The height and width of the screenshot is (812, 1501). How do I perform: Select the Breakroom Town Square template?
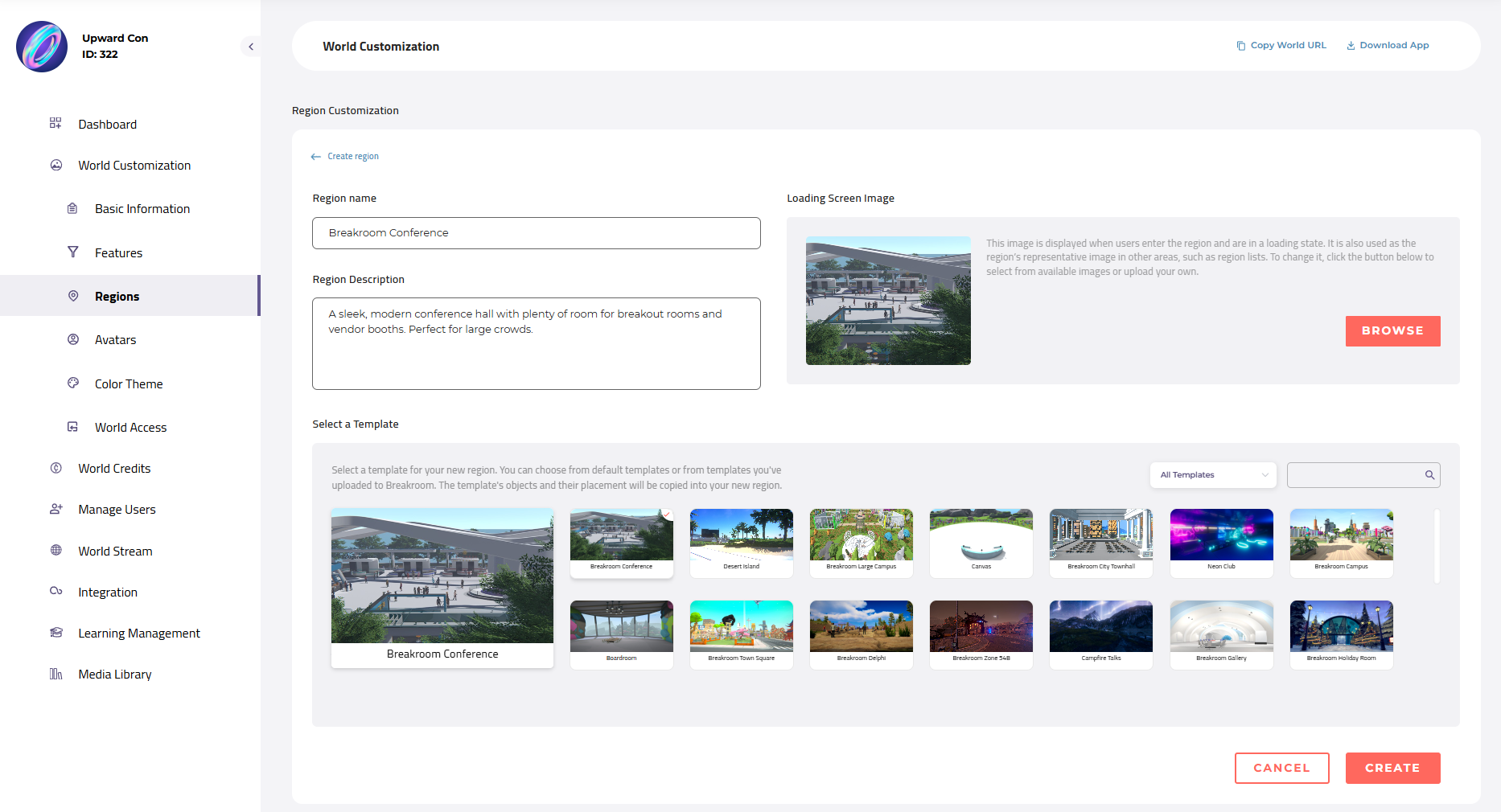click(x=742, y=634)
